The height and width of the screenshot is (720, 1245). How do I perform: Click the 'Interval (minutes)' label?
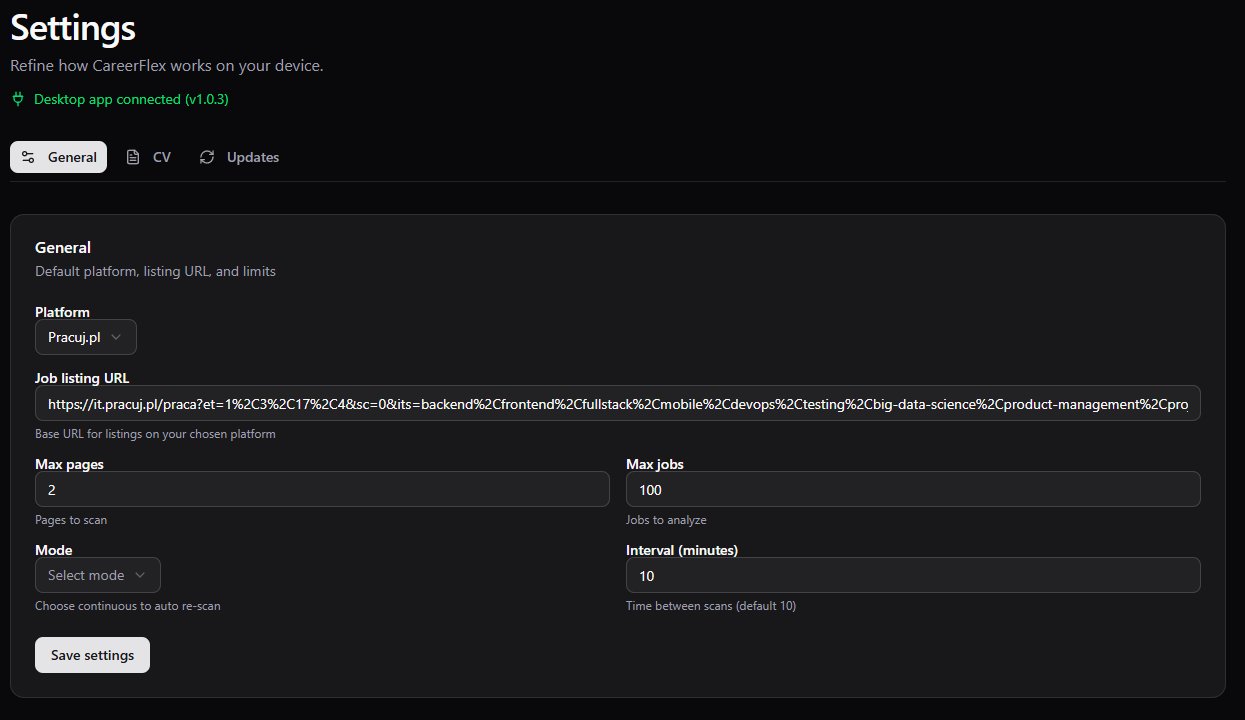tap(682, 550)
